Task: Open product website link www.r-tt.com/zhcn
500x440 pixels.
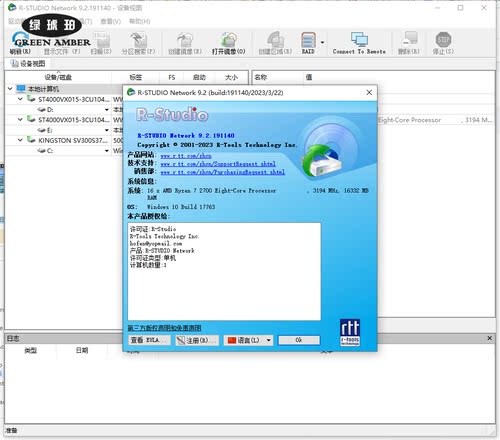Action: (x=186, y=155)
